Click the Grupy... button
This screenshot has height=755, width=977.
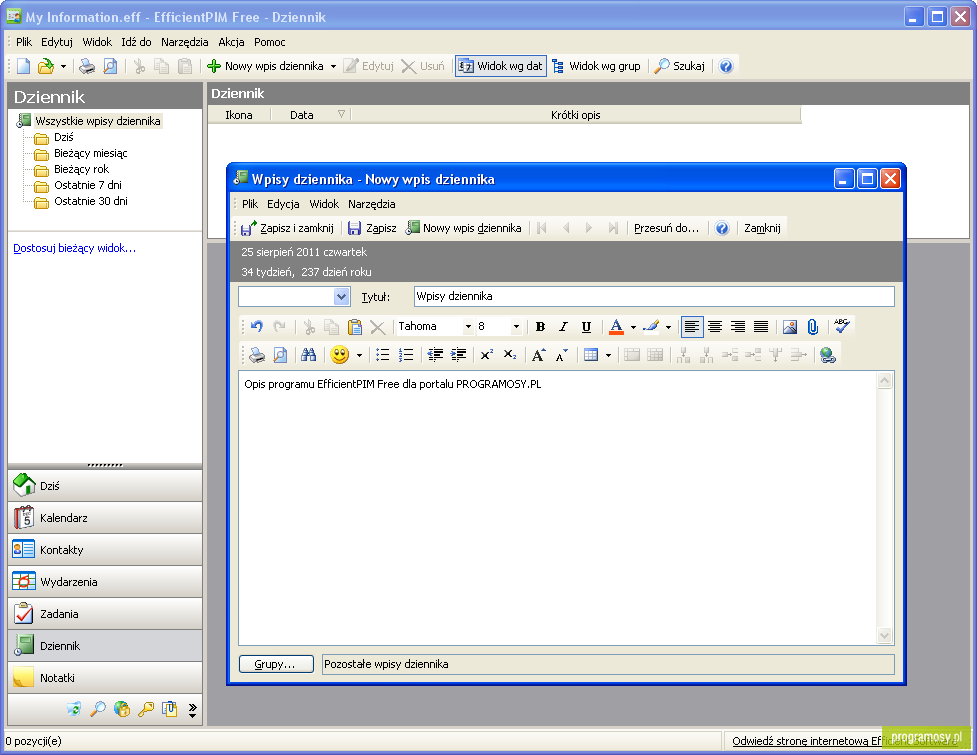pos(276,664)
